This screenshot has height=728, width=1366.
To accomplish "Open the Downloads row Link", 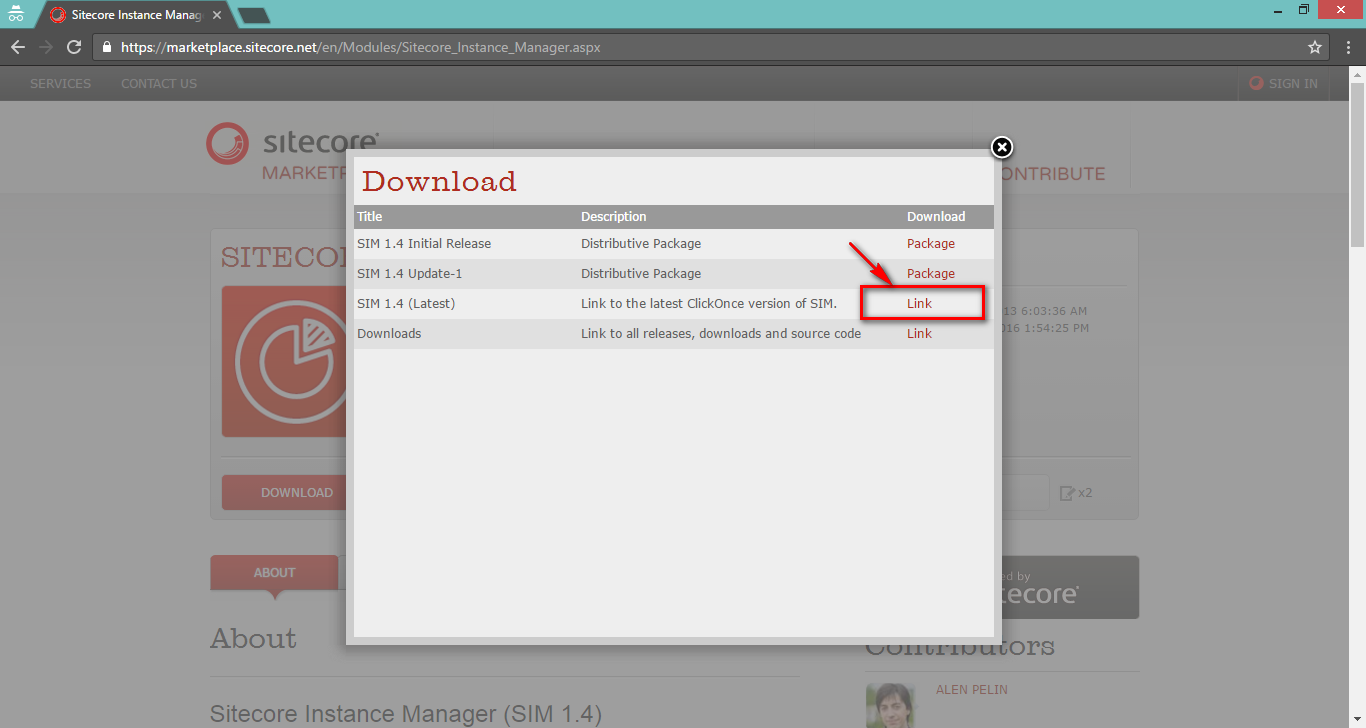I will point(919,334).
